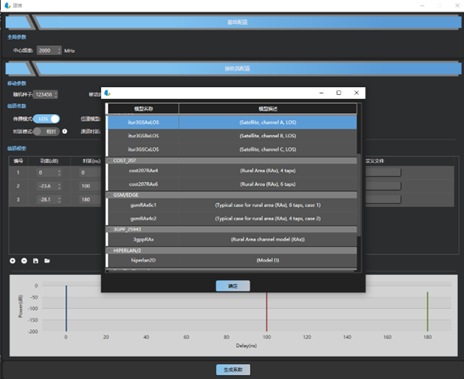Adjust the power stepper for tap row 1
Screen dimensions: 464x379
59,173
